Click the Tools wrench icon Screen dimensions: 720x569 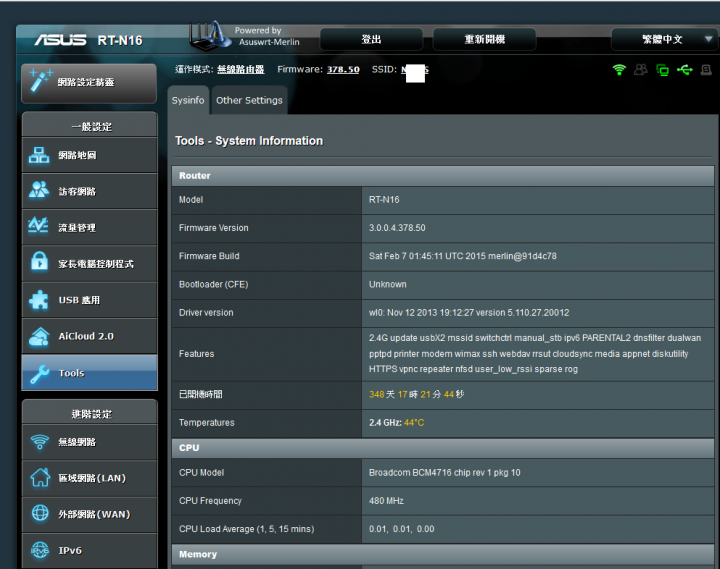(x=39, y=374)
